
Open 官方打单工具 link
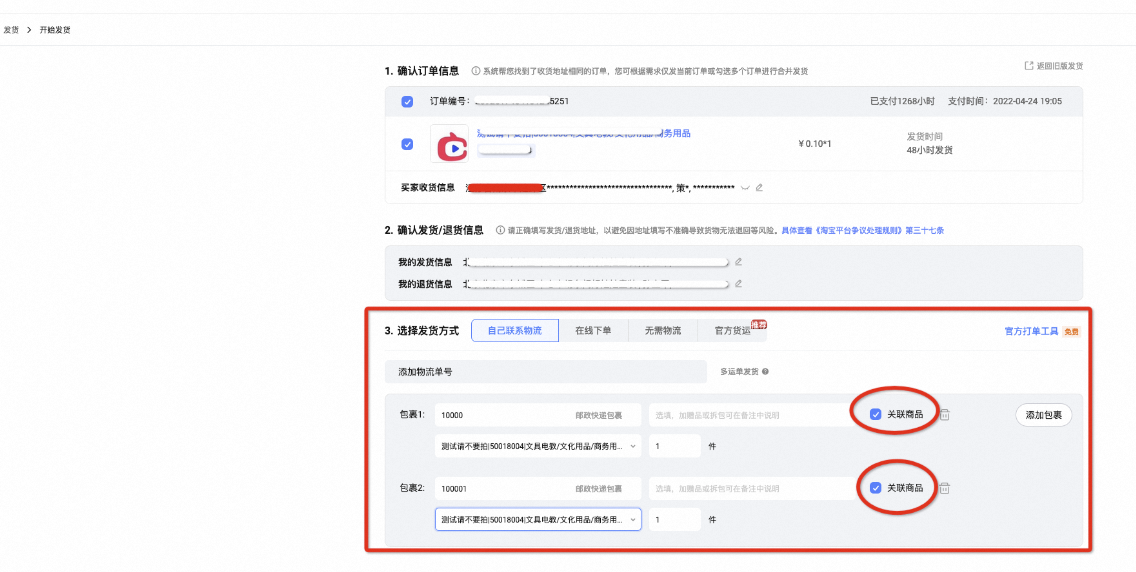(1032, 332)
